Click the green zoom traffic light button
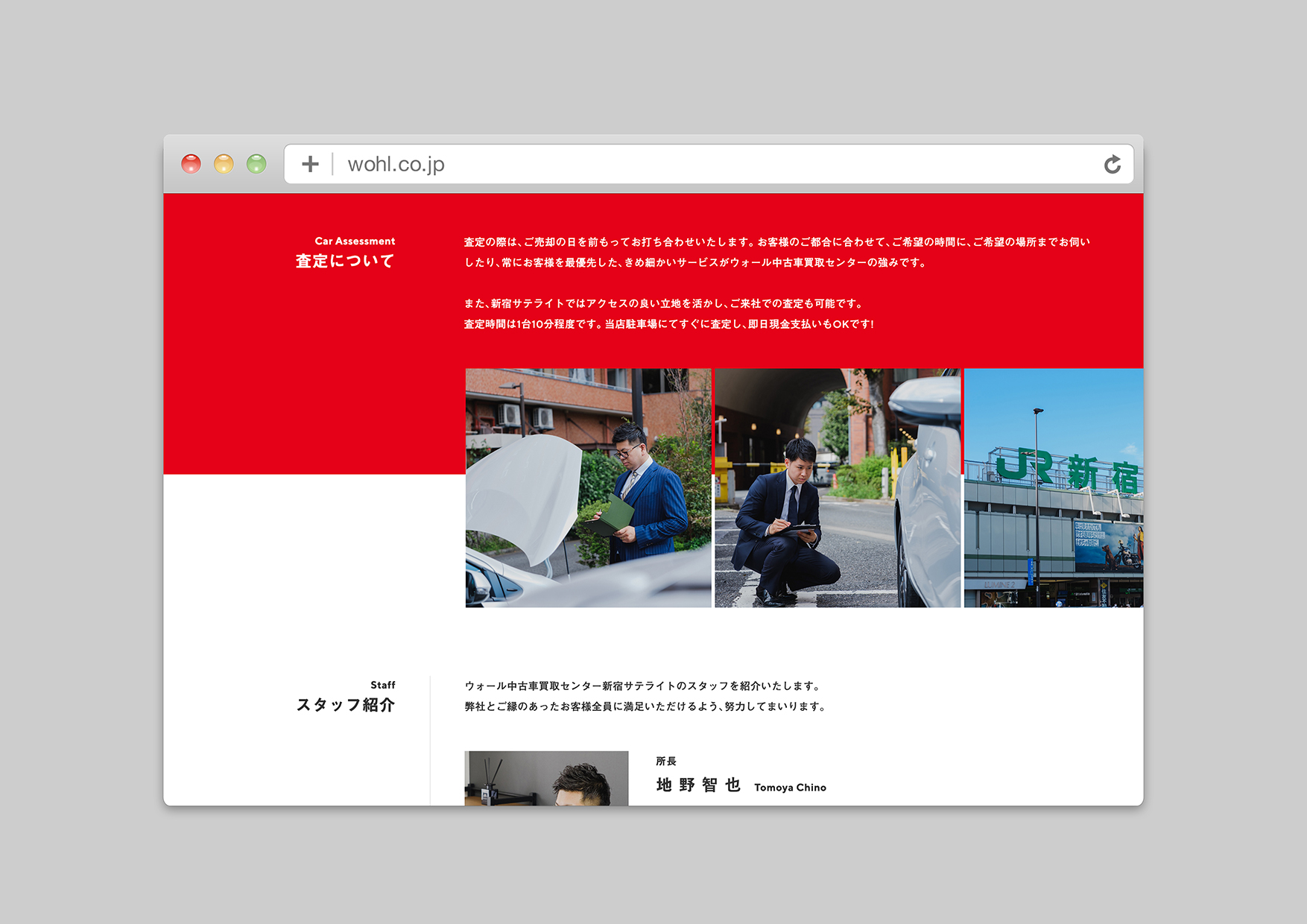 (x=256, y=164)
